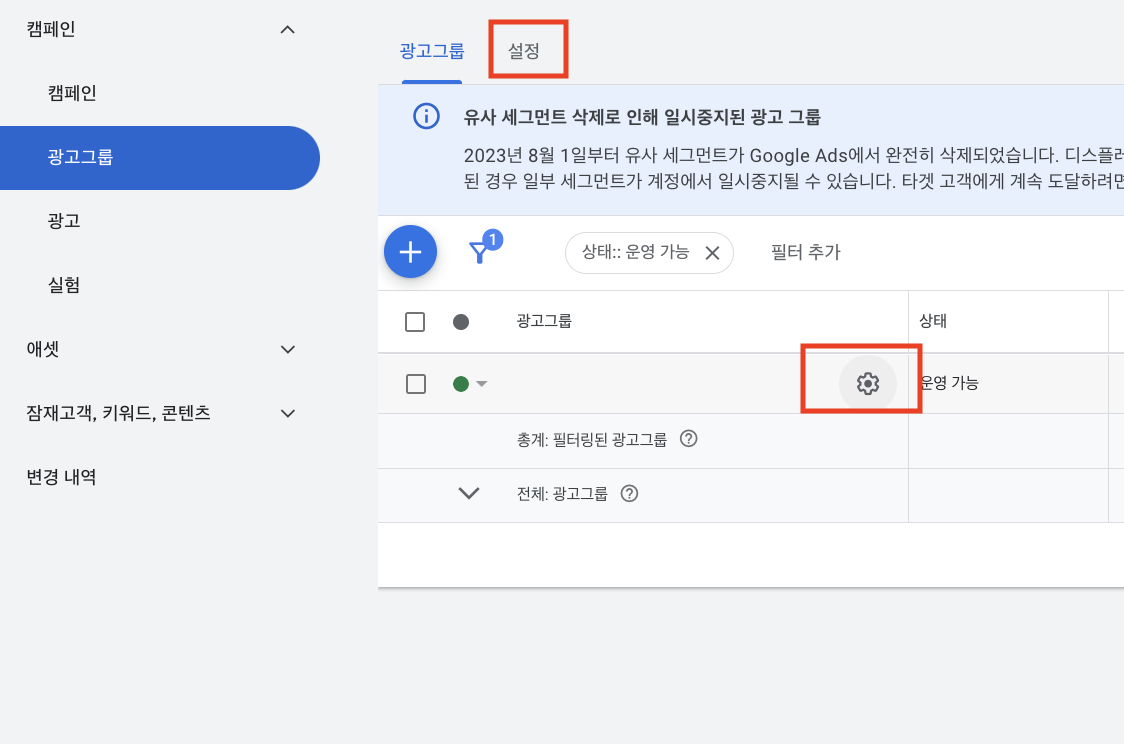Check the checkbox on the ad group row
The height and width of the screenshot is (744, 1124).
coord(415,383)
